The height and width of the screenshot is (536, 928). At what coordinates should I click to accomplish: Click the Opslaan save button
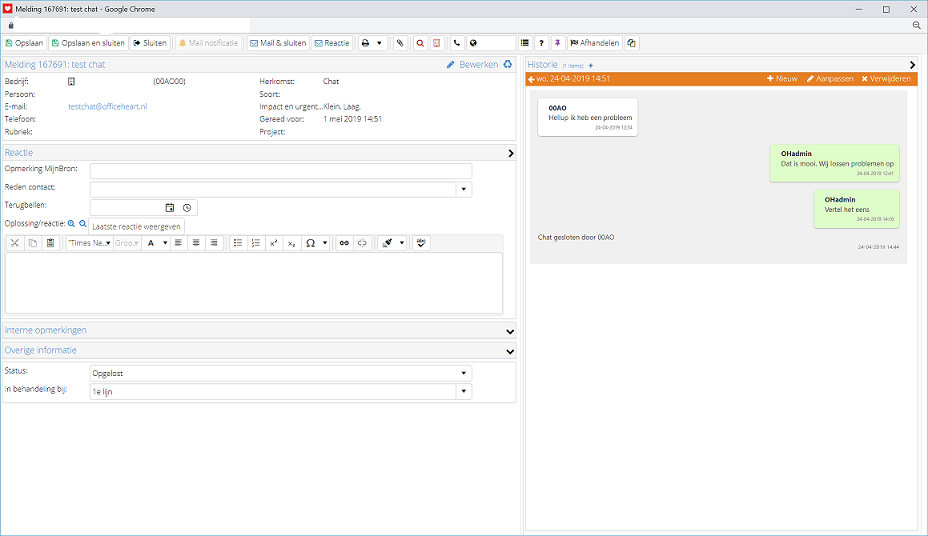[x=24, y=43]
